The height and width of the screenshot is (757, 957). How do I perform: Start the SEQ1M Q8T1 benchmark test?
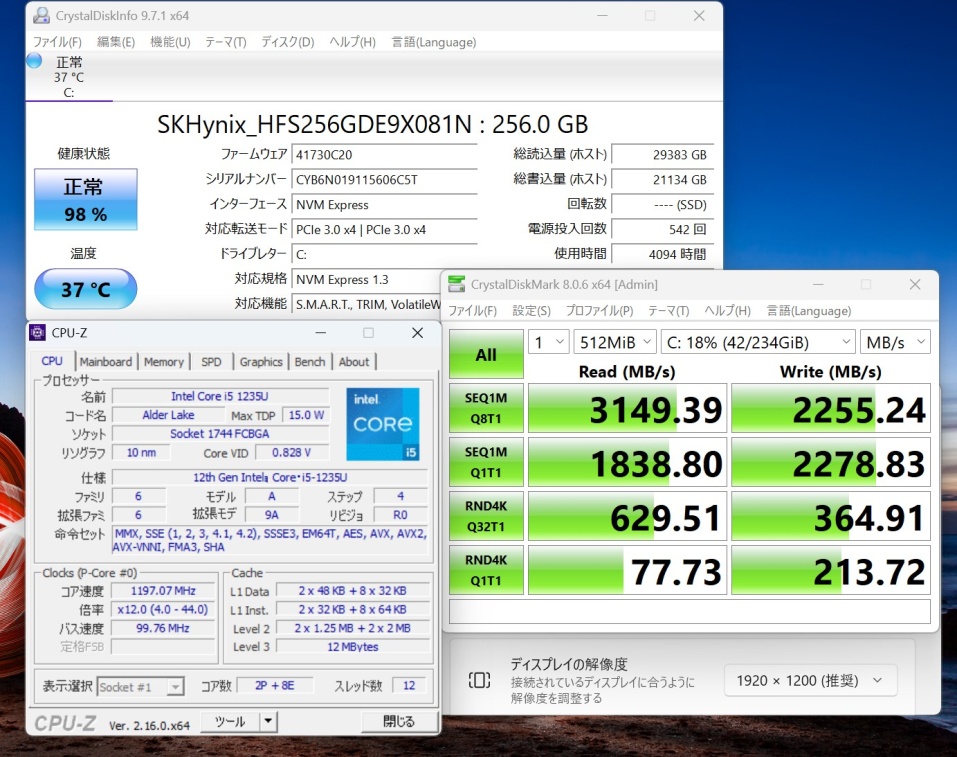486,409
